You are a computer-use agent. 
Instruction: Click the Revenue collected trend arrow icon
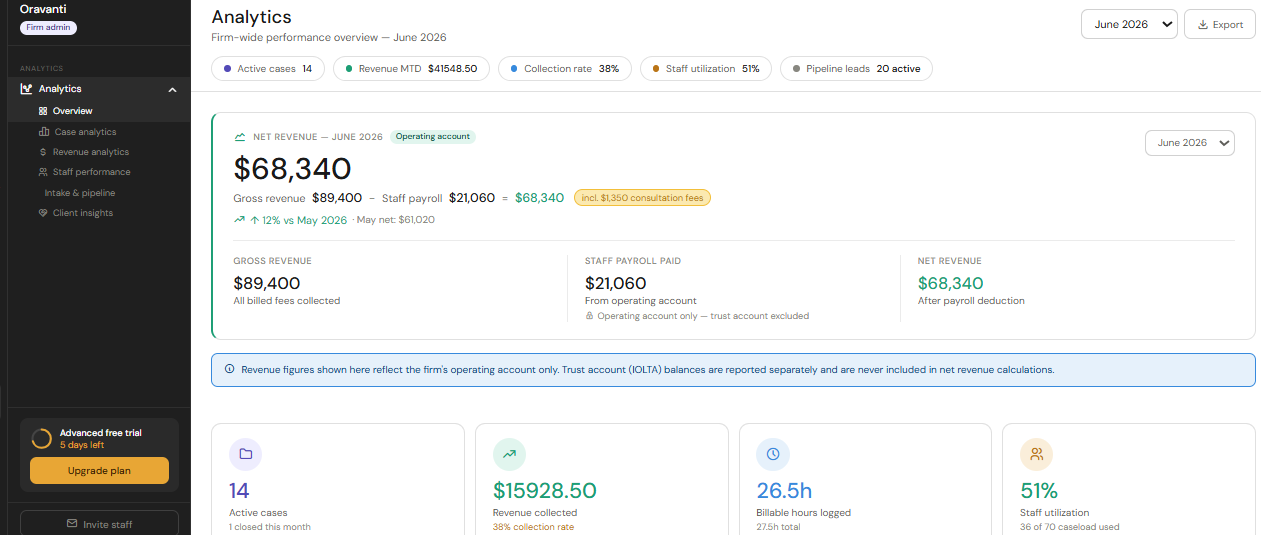[509, 454]
